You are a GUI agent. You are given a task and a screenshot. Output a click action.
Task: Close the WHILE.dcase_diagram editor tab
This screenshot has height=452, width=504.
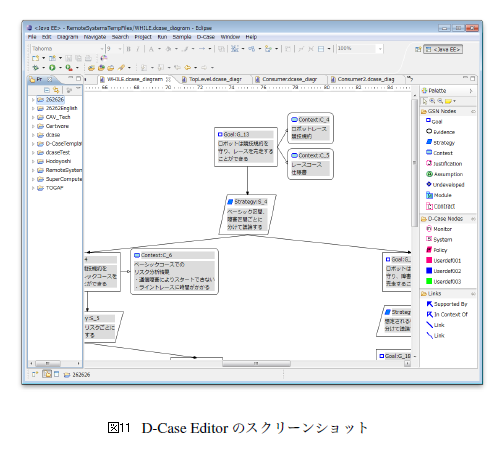point(168,79)
